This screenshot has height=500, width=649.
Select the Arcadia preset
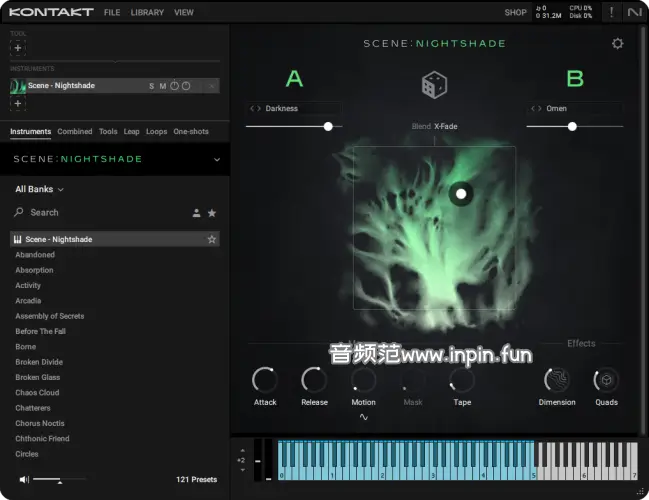click(28, 300)
